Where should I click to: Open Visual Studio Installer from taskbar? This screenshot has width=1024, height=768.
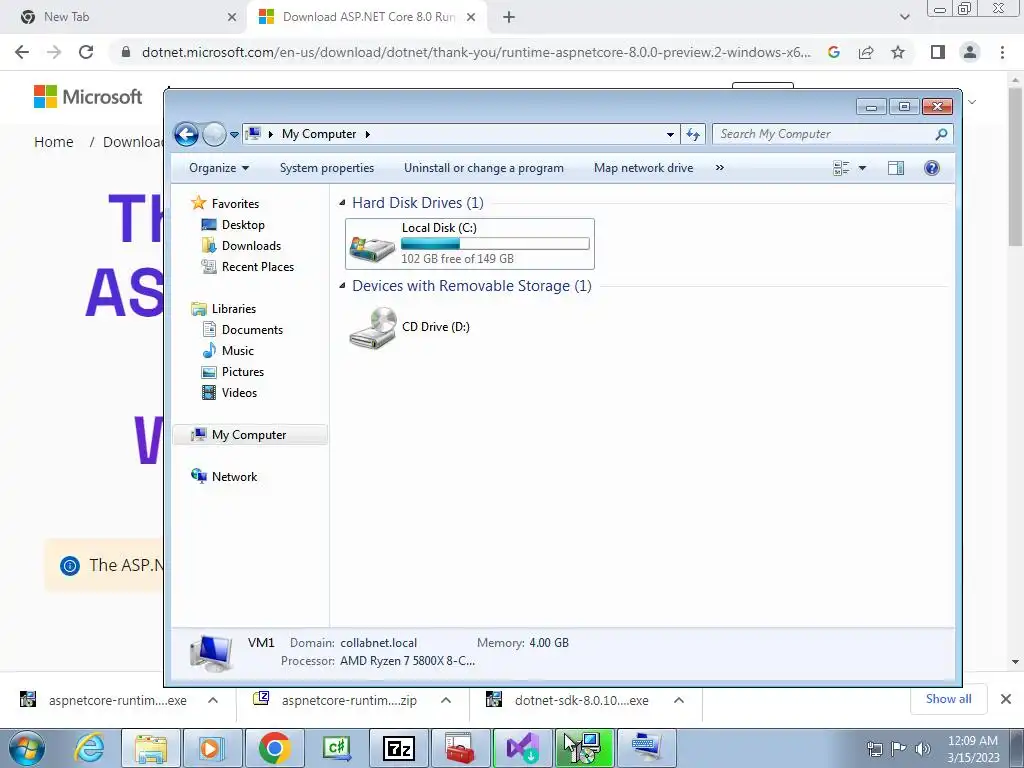[x=522, y=748]
